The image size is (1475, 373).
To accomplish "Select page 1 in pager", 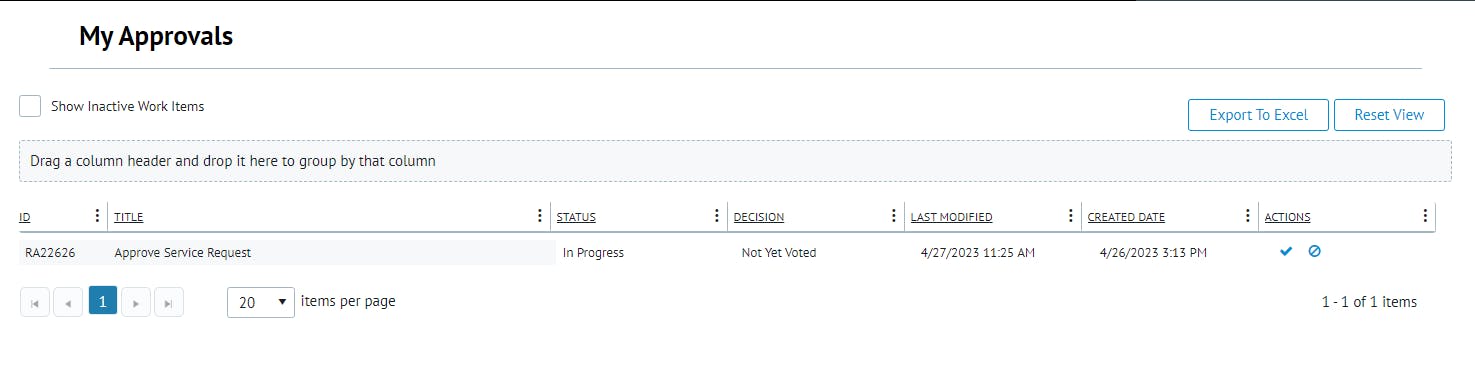I will point(103,301).
